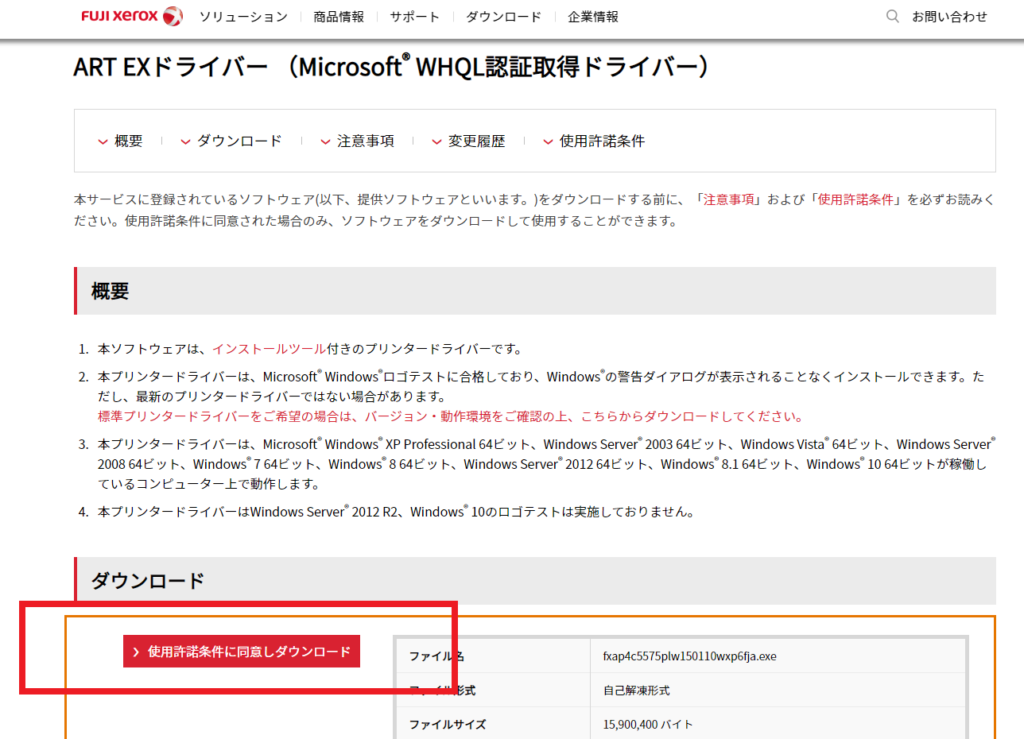Click the chevron icon beside 概要
1024x739 pixels.
pyautogui.click(x=102, y=142)
